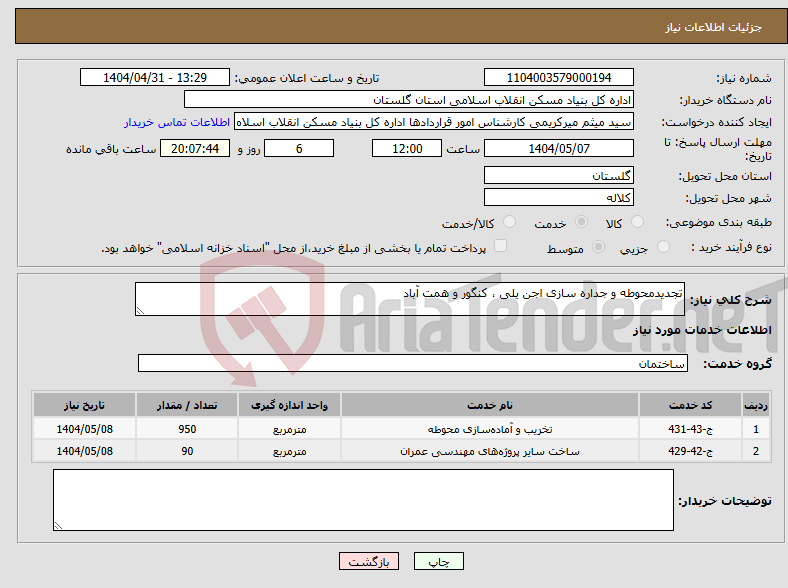Select service code ج-42-429 cell

click(691, 451)
